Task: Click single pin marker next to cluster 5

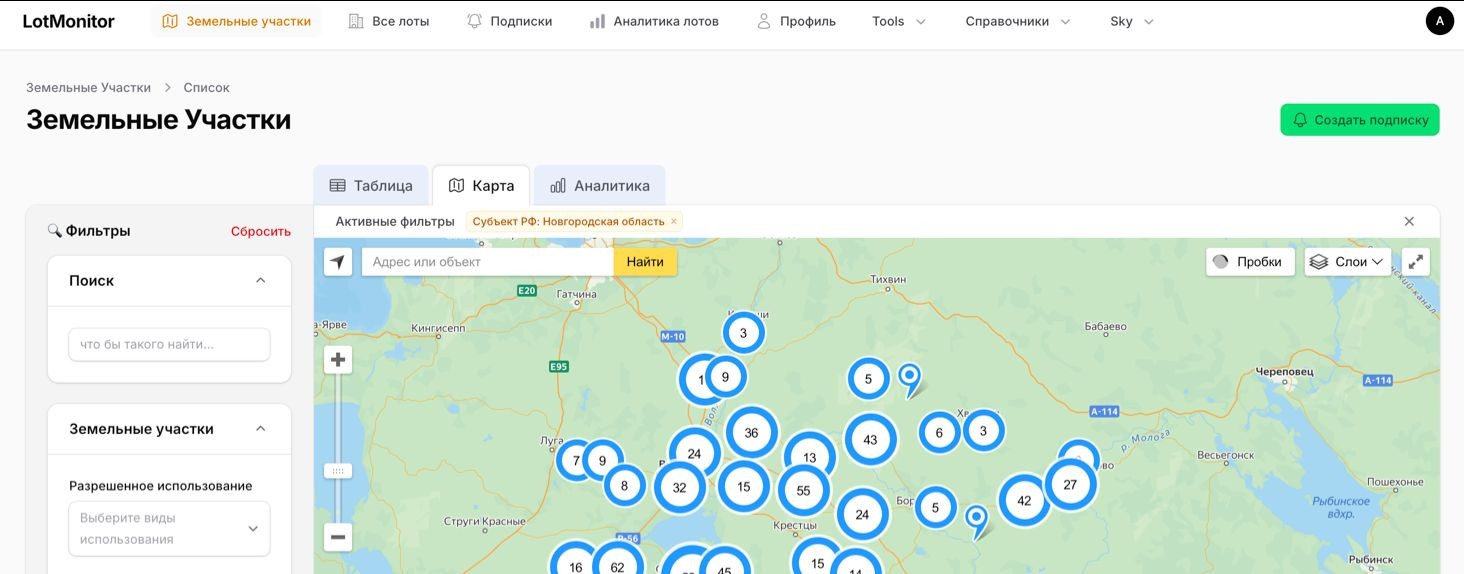Action: [x=910, y=379]
